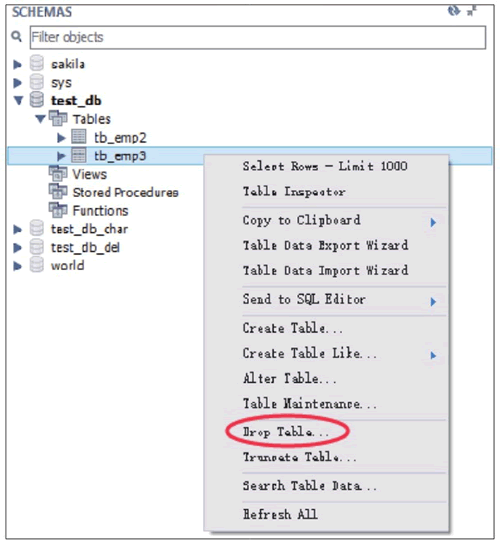
Task: Click the test_db database icon
Action: [36, 100]
